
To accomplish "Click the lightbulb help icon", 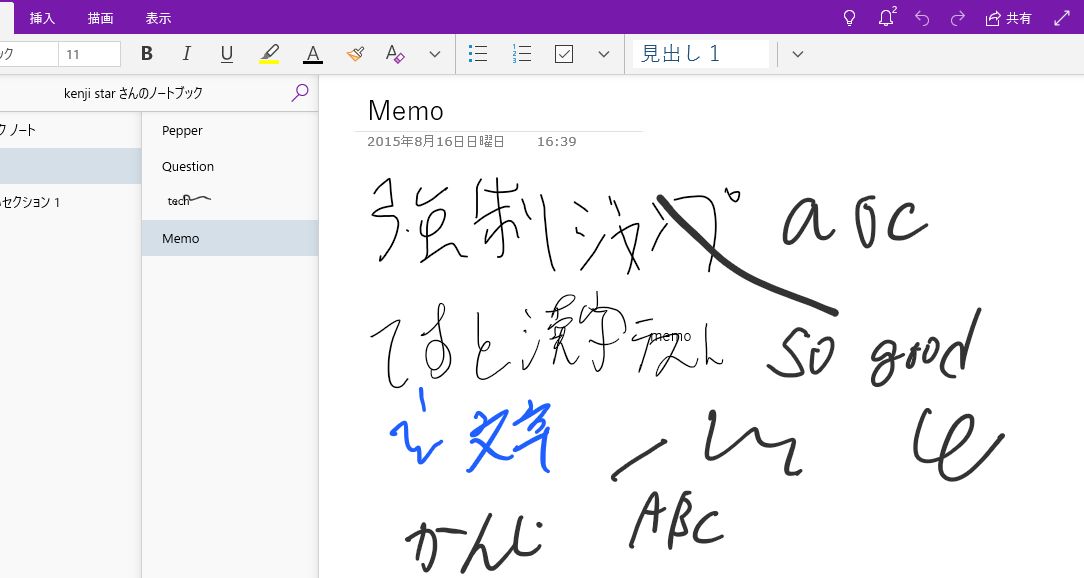I will [850, 18].
